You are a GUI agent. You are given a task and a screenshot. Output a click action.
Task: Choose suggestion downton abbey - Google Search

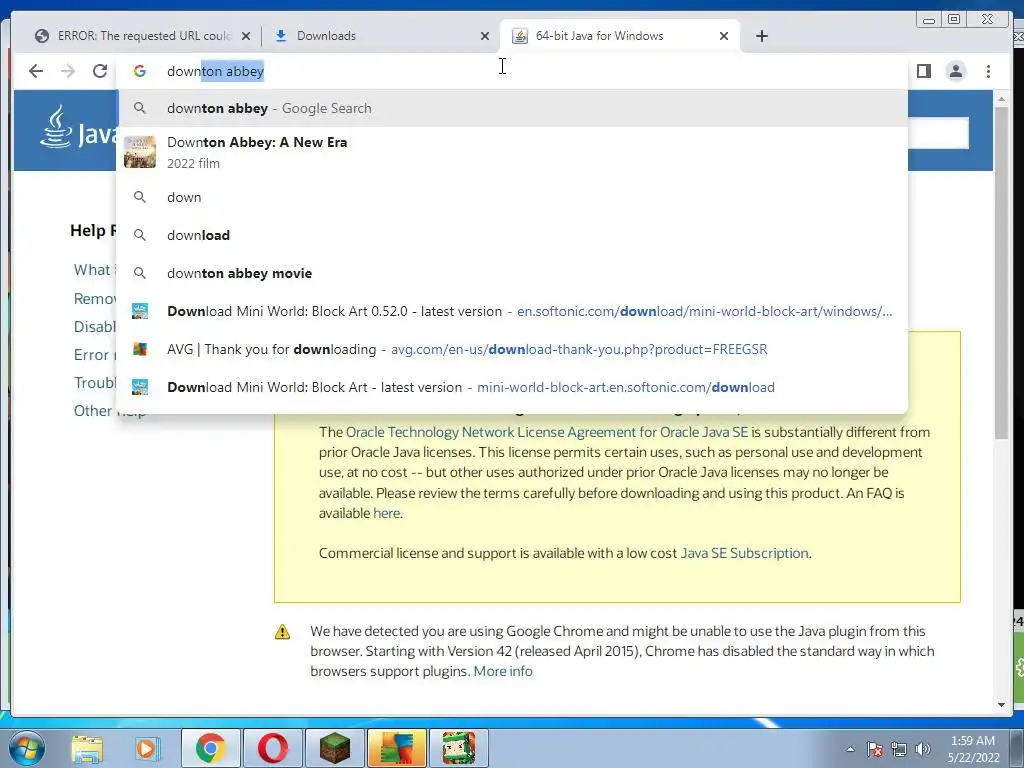(513, 108)
